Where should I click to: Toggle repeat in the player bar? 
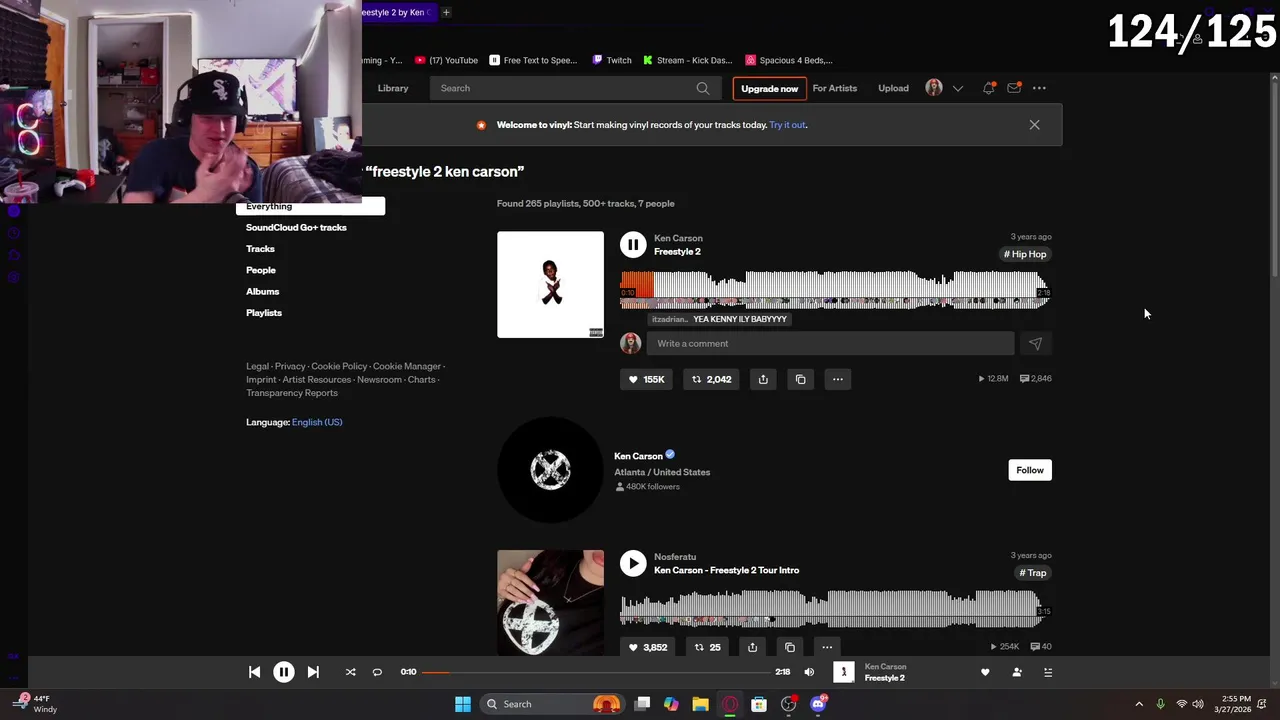coord(377,672)
